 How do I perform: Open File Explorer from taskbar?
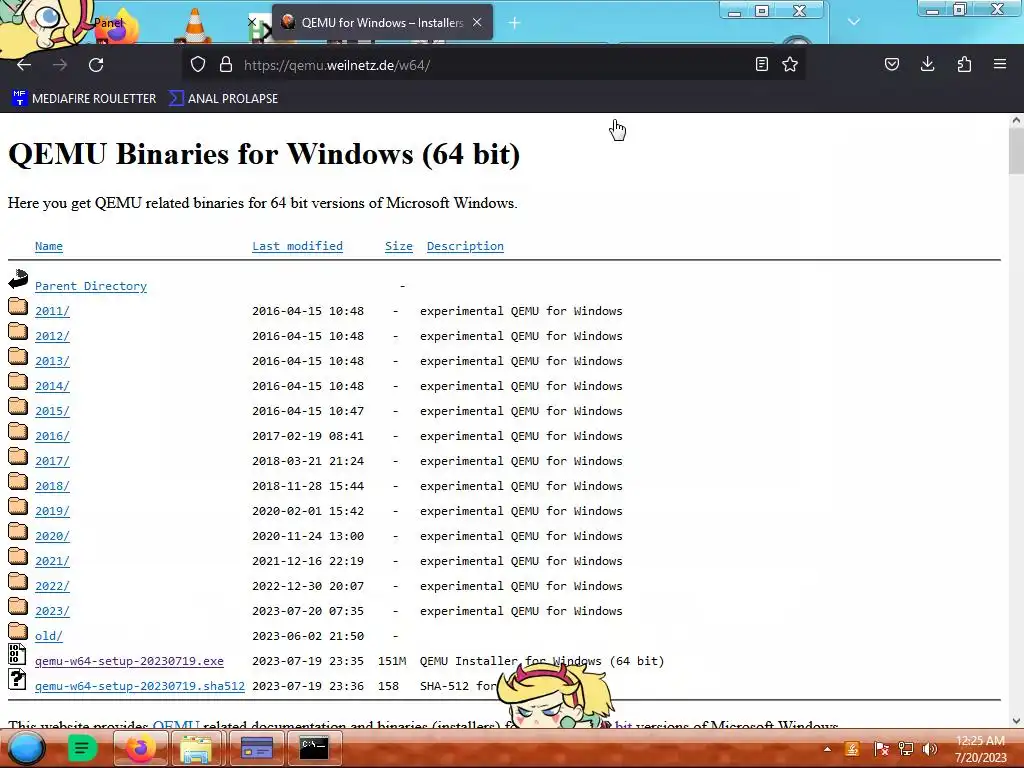(x=196, y=748)
